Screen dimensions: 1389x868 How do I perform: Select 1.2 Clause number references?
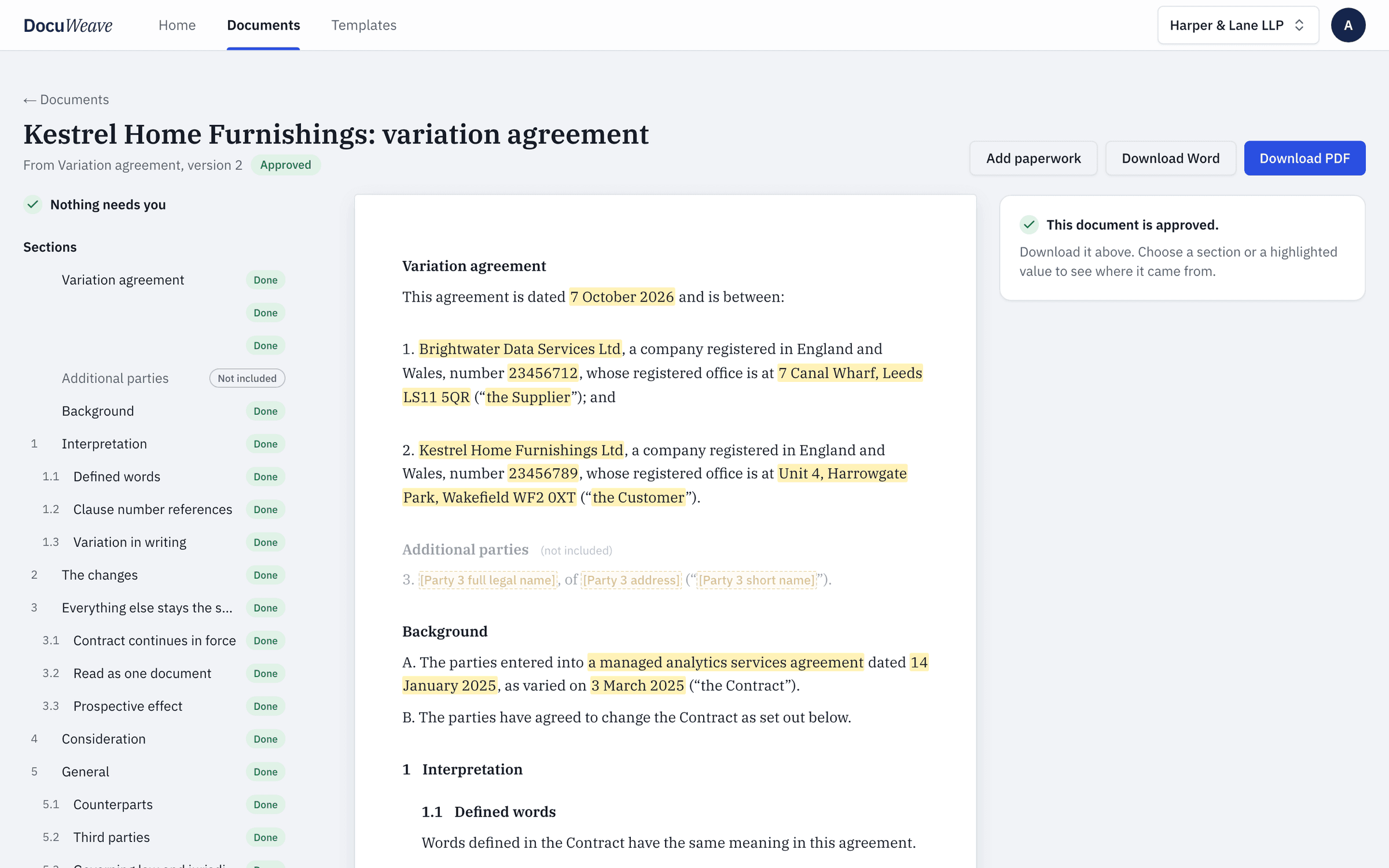[x=155, y=510]
